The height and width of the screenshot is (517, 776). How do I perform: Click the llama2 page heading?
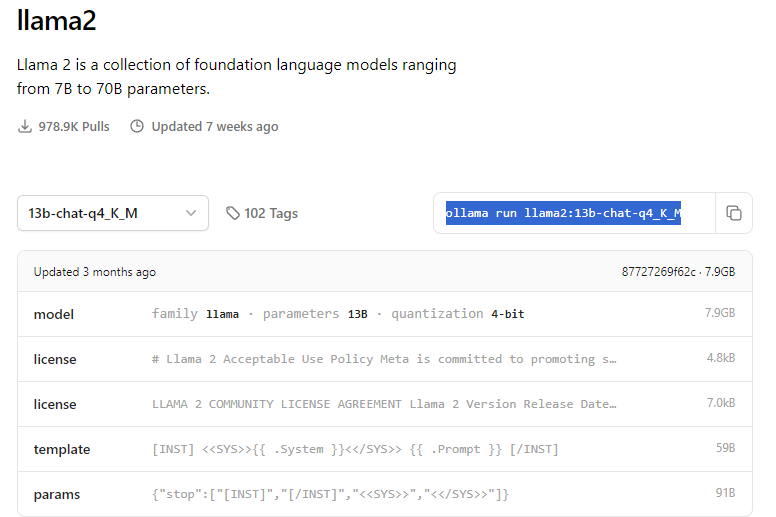pos(57,20)
